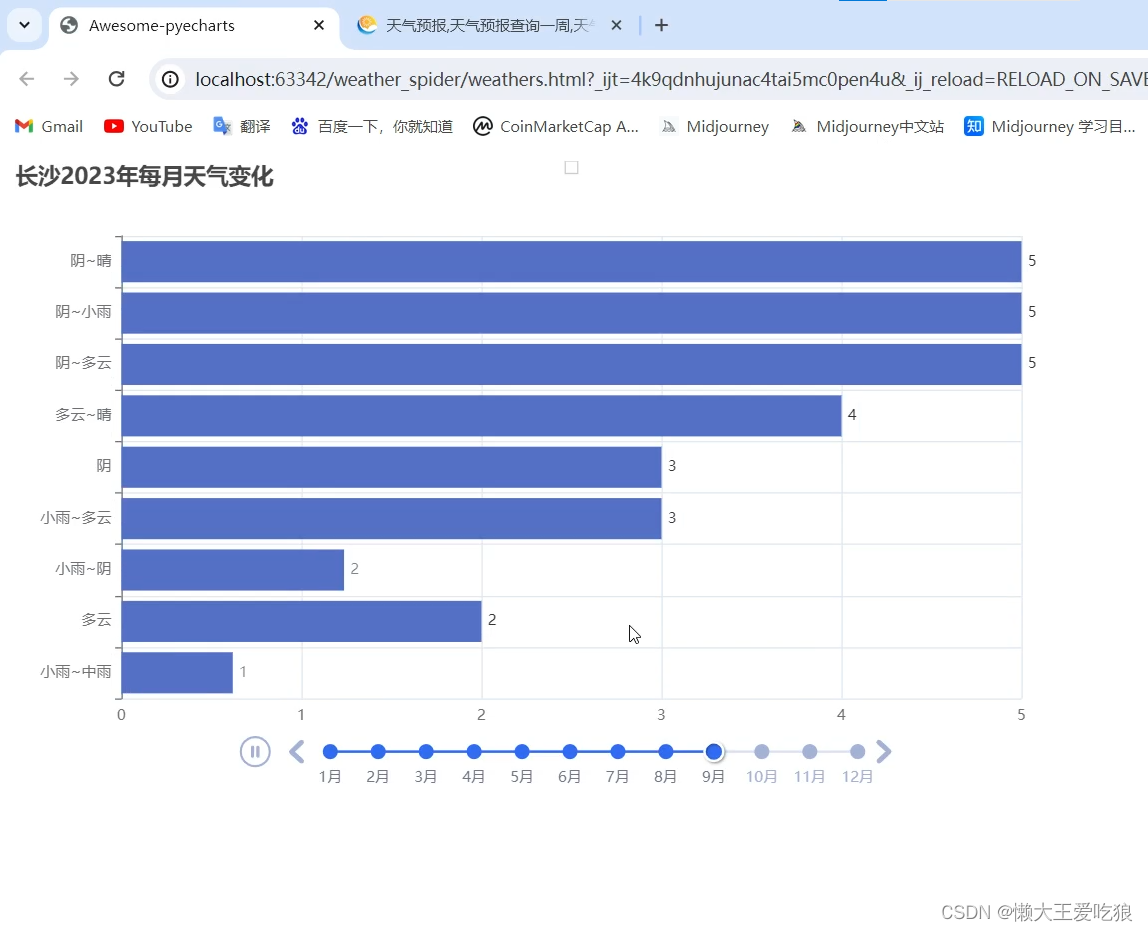Screen dimensions: 1148x931
Task: Select the 6月 timeline point
Action: 570,752
